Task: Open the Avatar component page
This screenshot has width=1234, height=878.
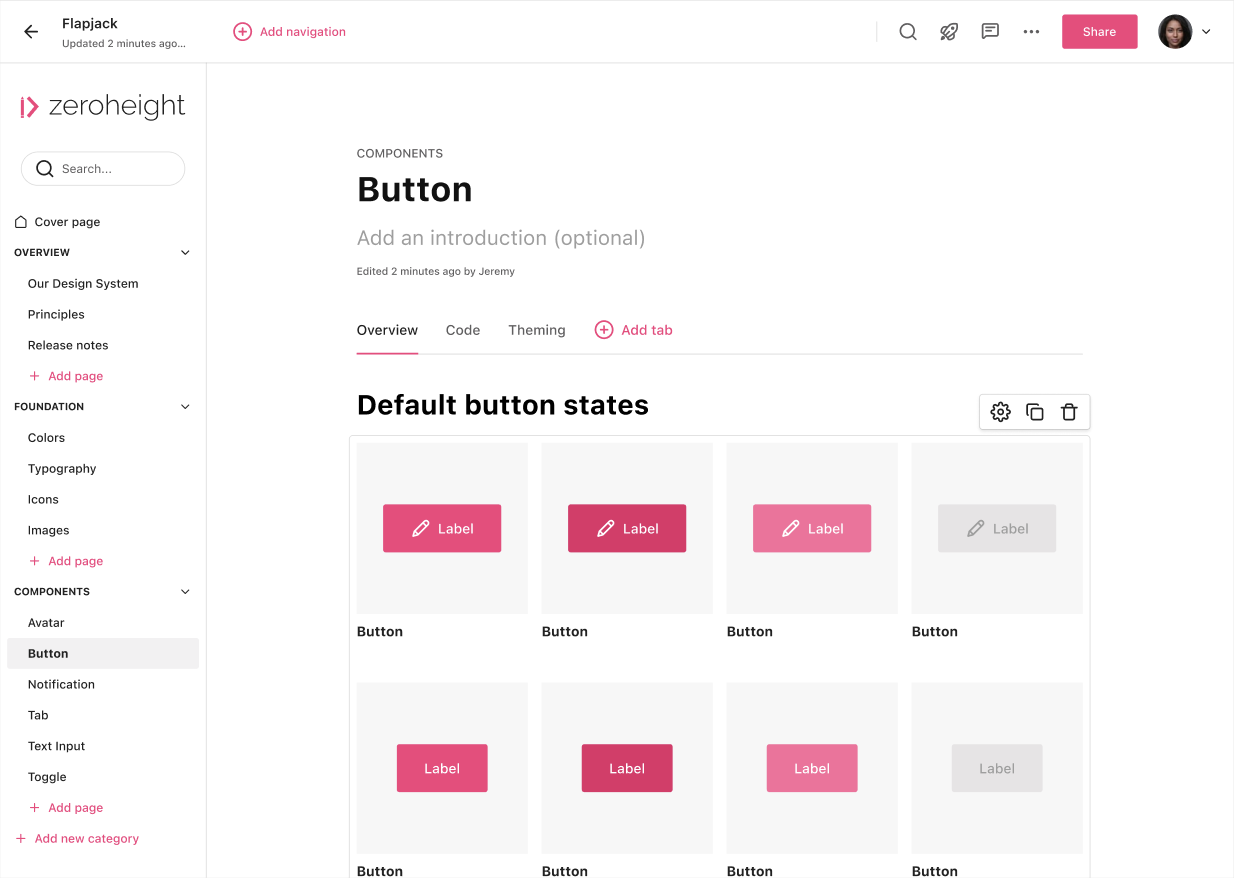Action: 46,623
